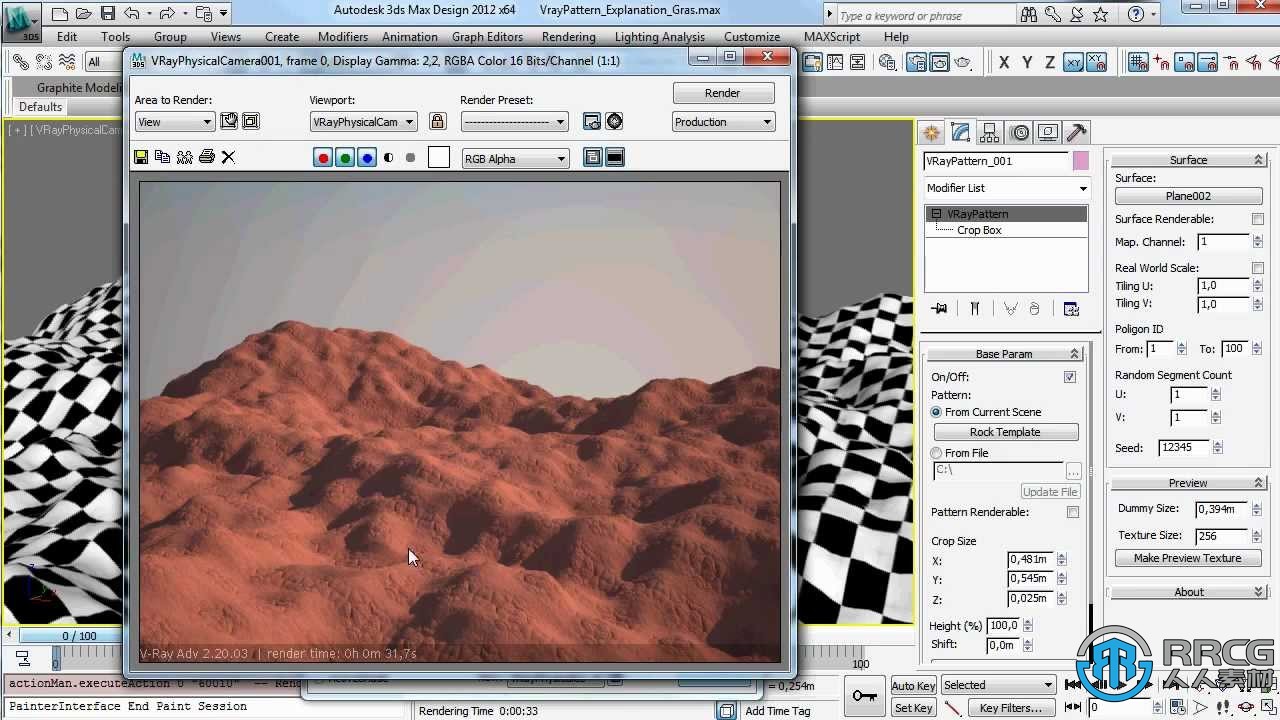Click the Undo arrow in the quick access toolbar
The width and height of the screenshot is (1280, 720).
(x=131, y=13)
